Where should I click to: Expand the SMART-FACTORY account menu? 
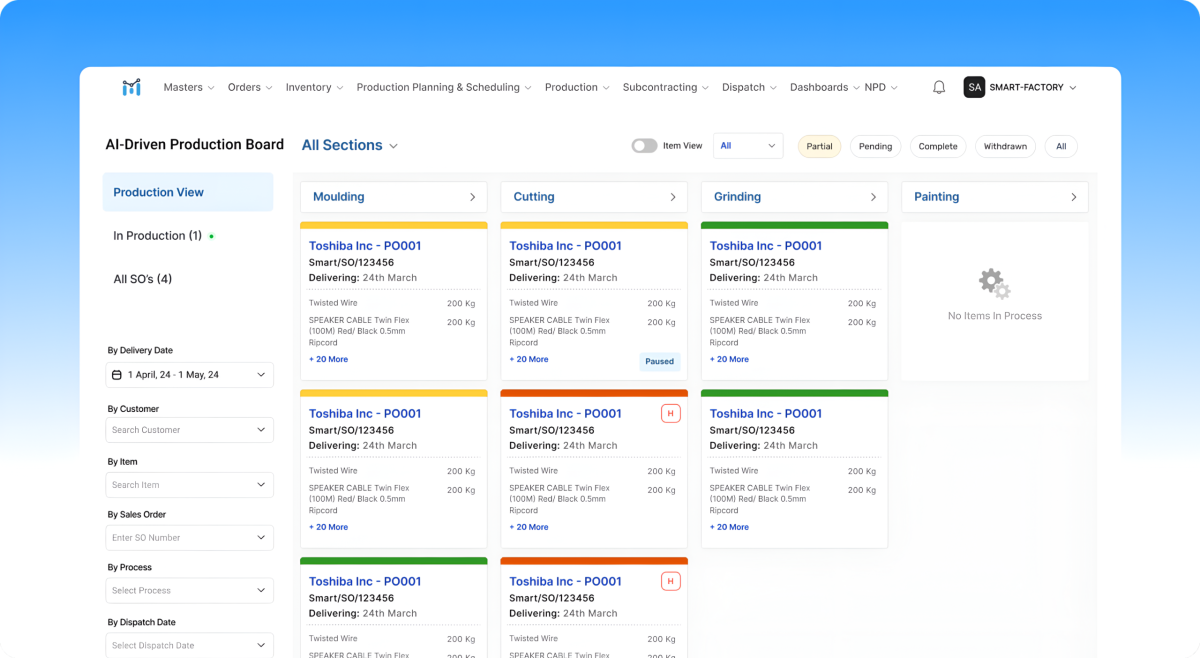(1033, 88)
